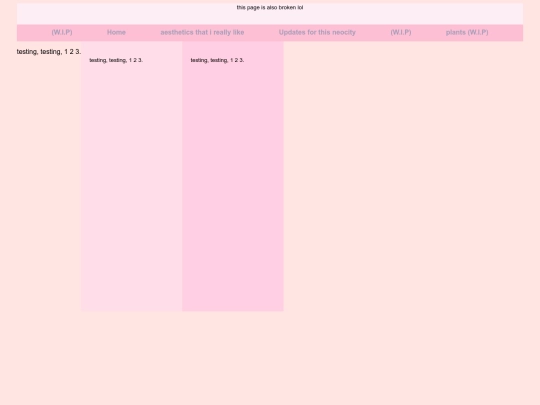The height and width of the screenshot is (405, 540).
Task: Click 'testing, testing, 1 2 3.' in darker pink column
Action: tap(217, 60)
